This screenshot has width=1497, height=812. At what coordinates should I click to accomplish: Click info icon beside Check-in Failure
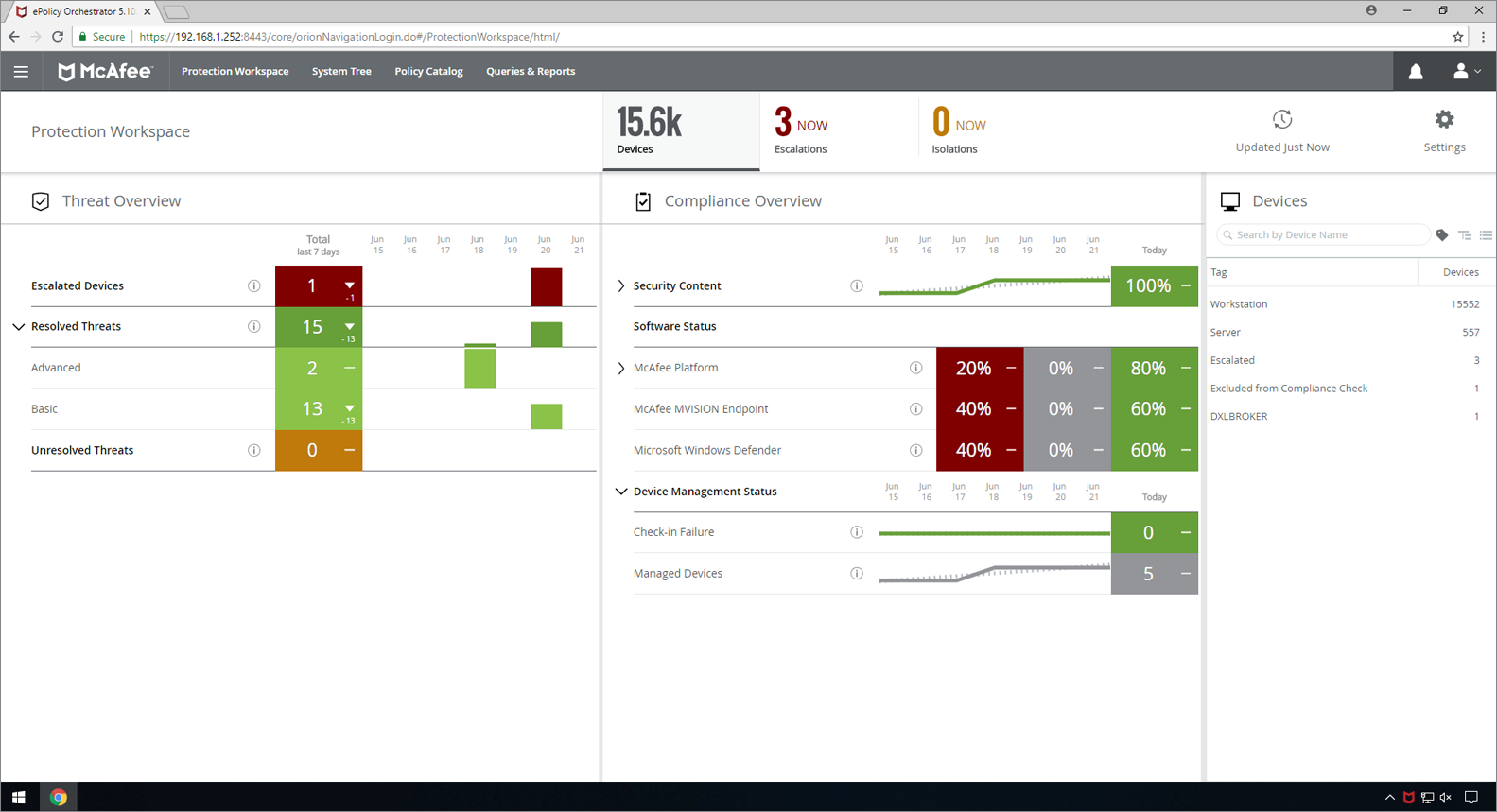[x=857, y=532]
